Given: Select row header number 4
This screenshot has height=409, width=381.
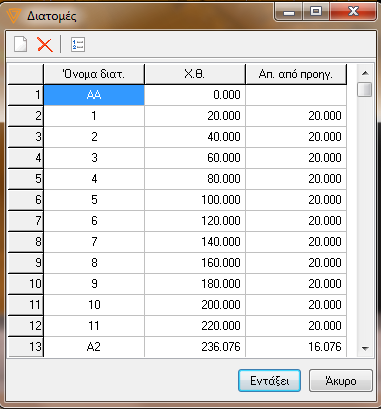Looking at the screenshot, I should coord(26,158).
